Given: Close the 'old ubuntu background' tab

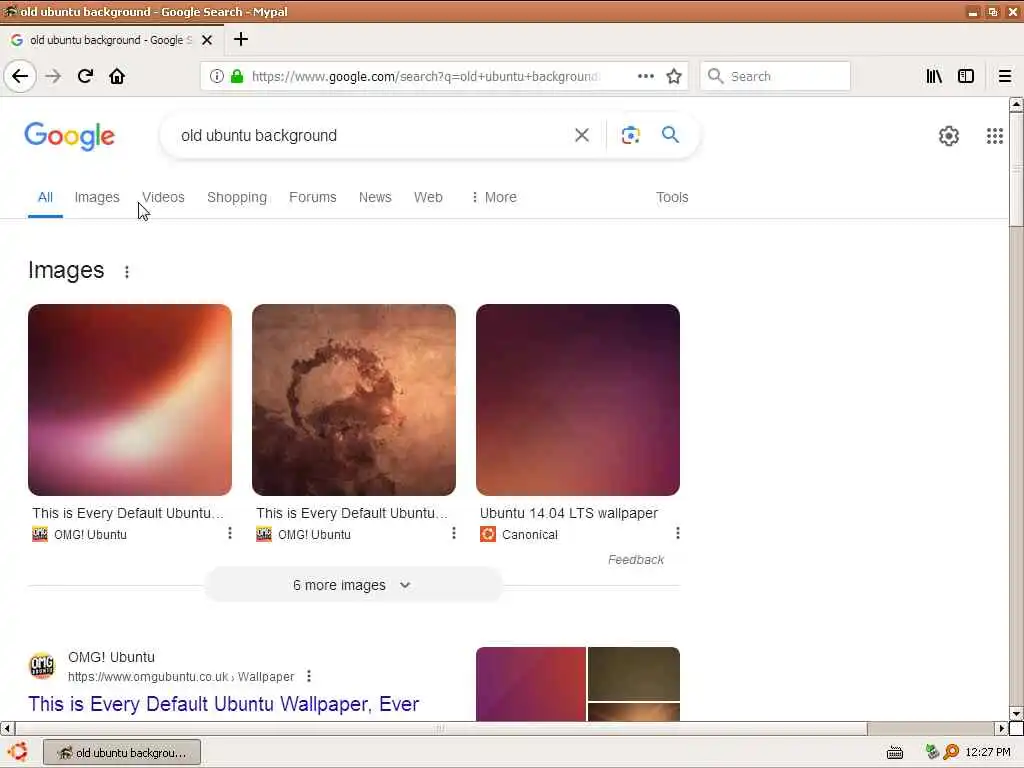Looking at the screenshot, I should [x=206, y=40].
